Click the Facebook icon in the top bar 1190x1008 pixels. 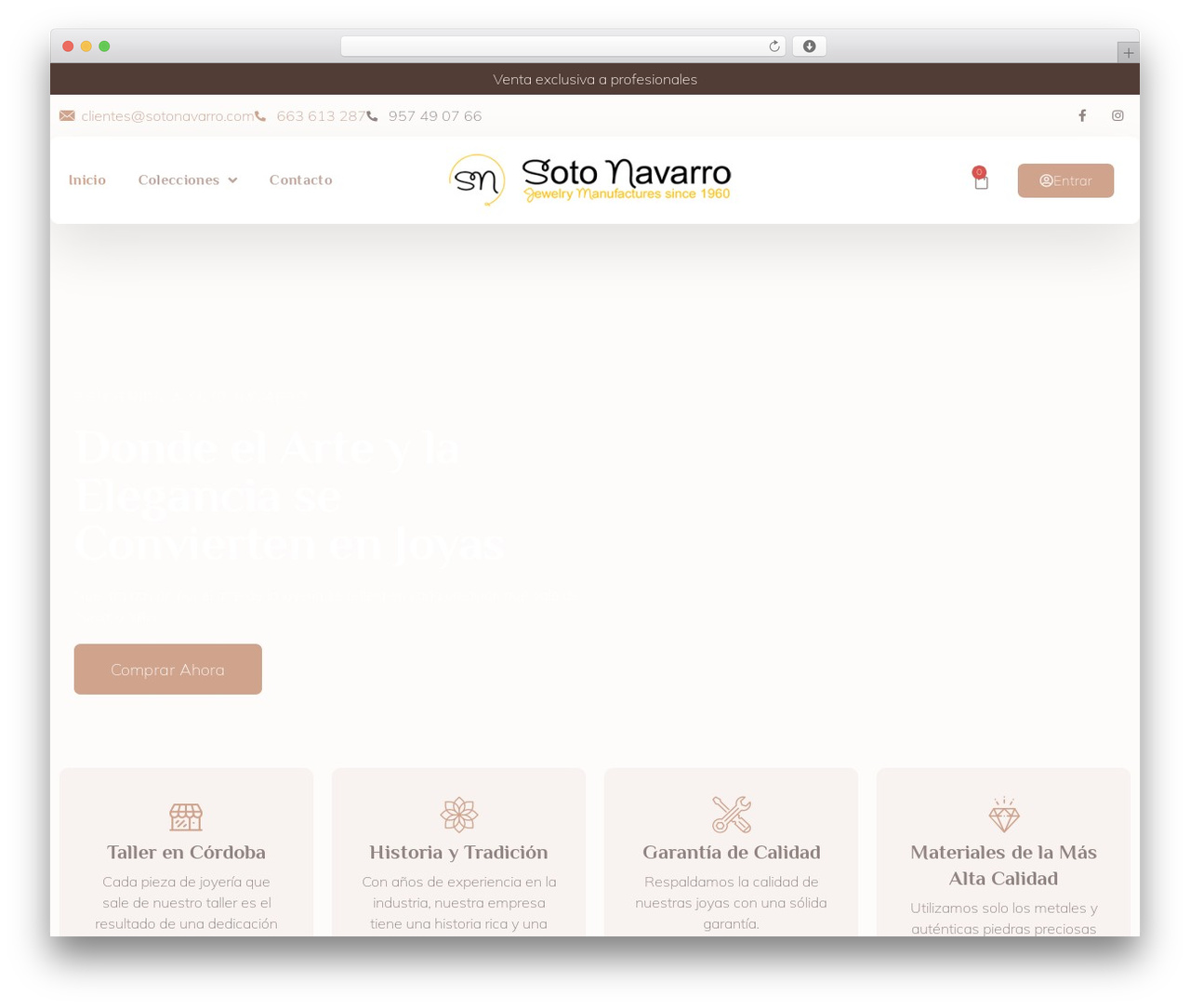click(x=1082, y=116)
